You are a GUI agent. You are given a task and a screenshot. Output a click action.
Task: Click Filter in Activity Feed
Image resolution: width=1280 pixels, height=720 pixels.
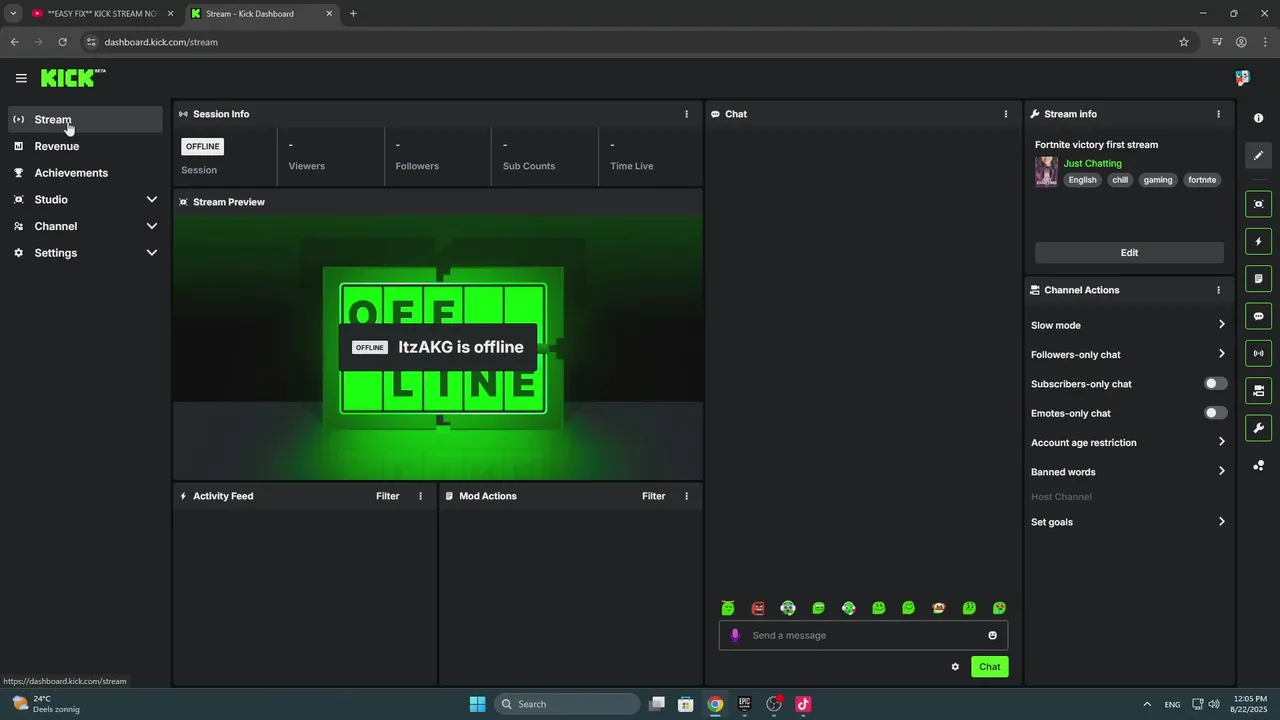(387, 496)
